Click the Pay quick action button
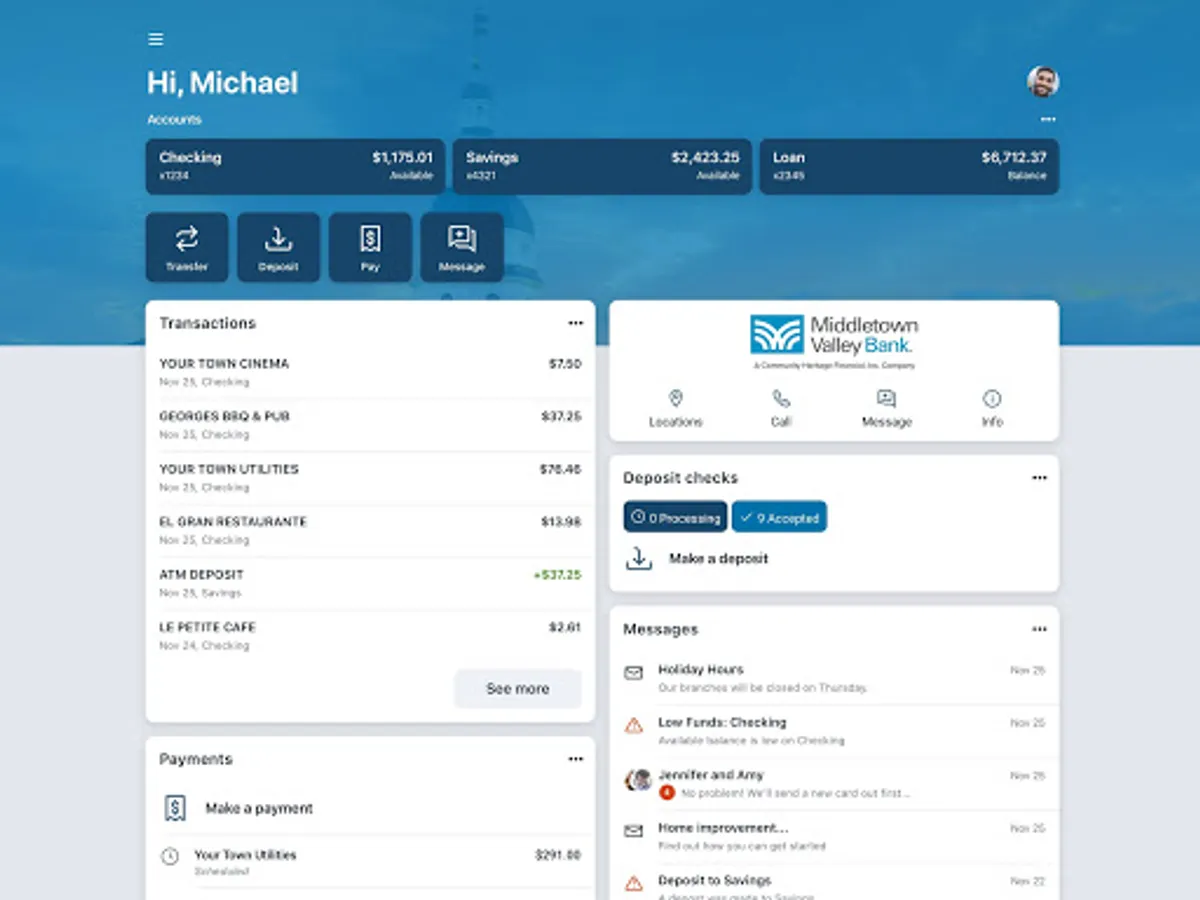This screenshot has height=900, width=1200. pyautogui.click(x=370, y=247)
